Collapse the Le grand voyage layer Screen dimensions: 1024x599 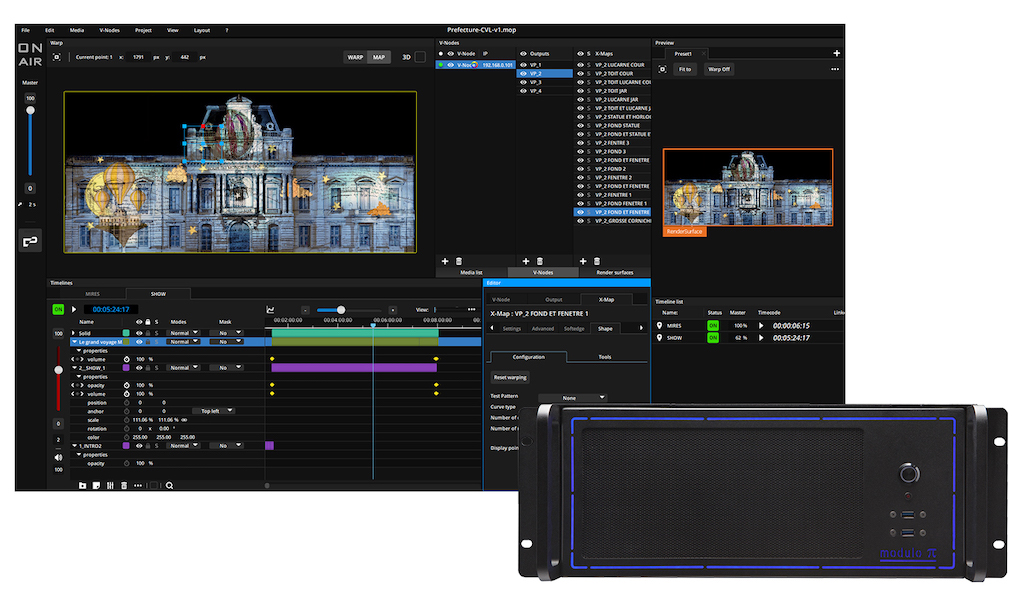[74, 342]
